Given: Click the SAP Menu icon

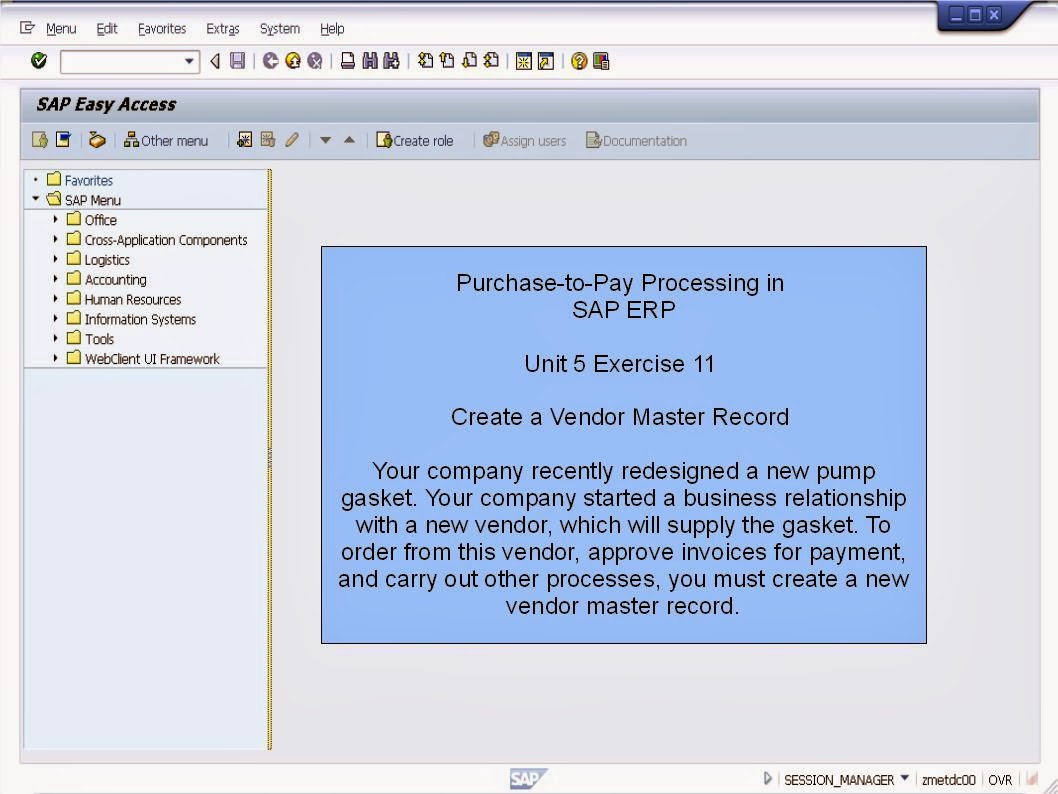Looking at the screenshot, I should (x=63, y=140).
